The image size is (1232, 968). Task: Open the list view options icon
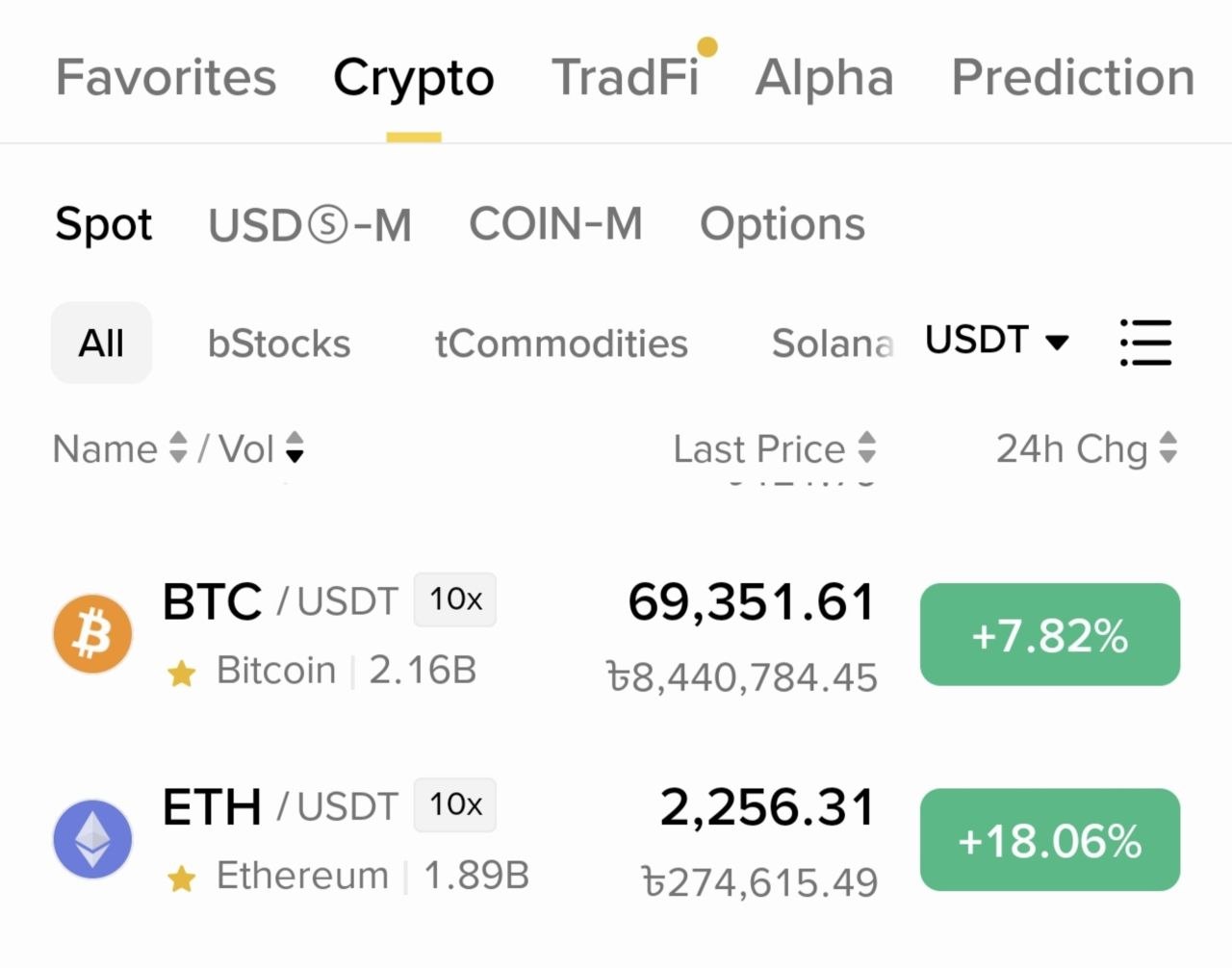(1145, 343)
